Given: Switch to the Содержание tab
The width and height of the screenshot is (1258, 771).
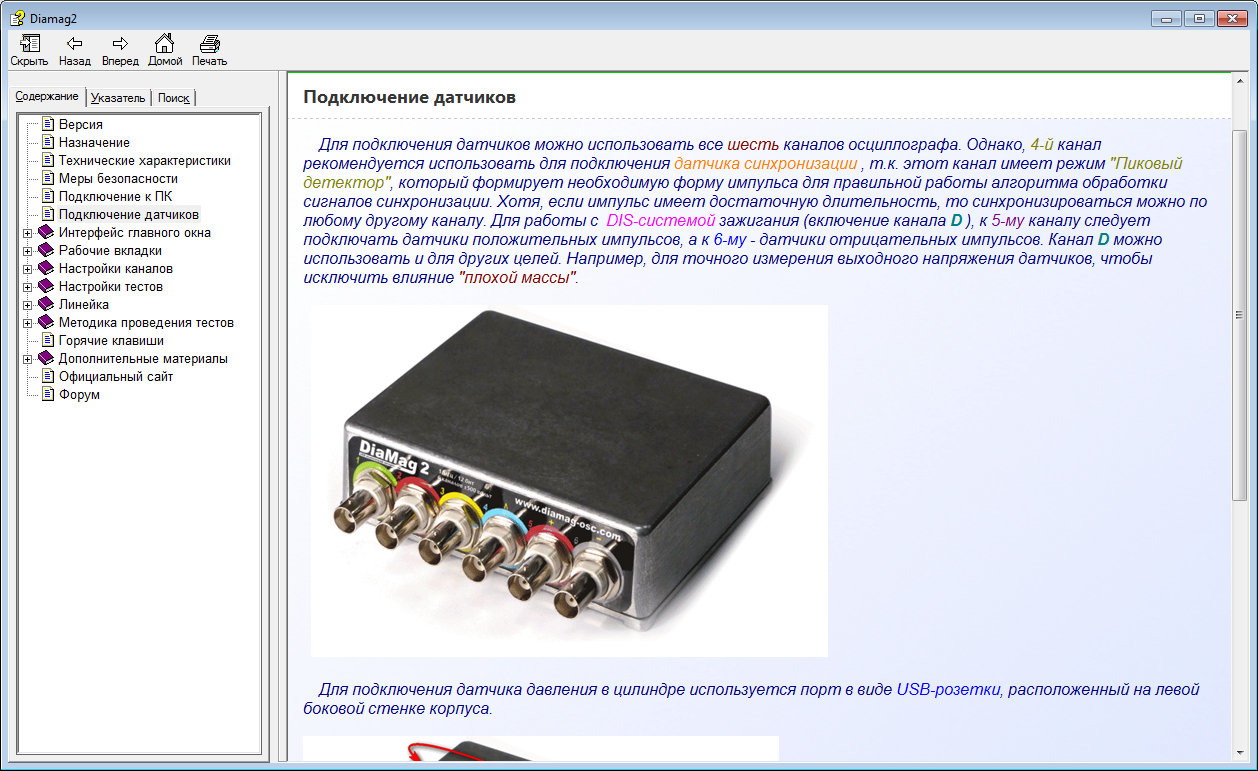Looking at the screenshot, I should [47, 96].
